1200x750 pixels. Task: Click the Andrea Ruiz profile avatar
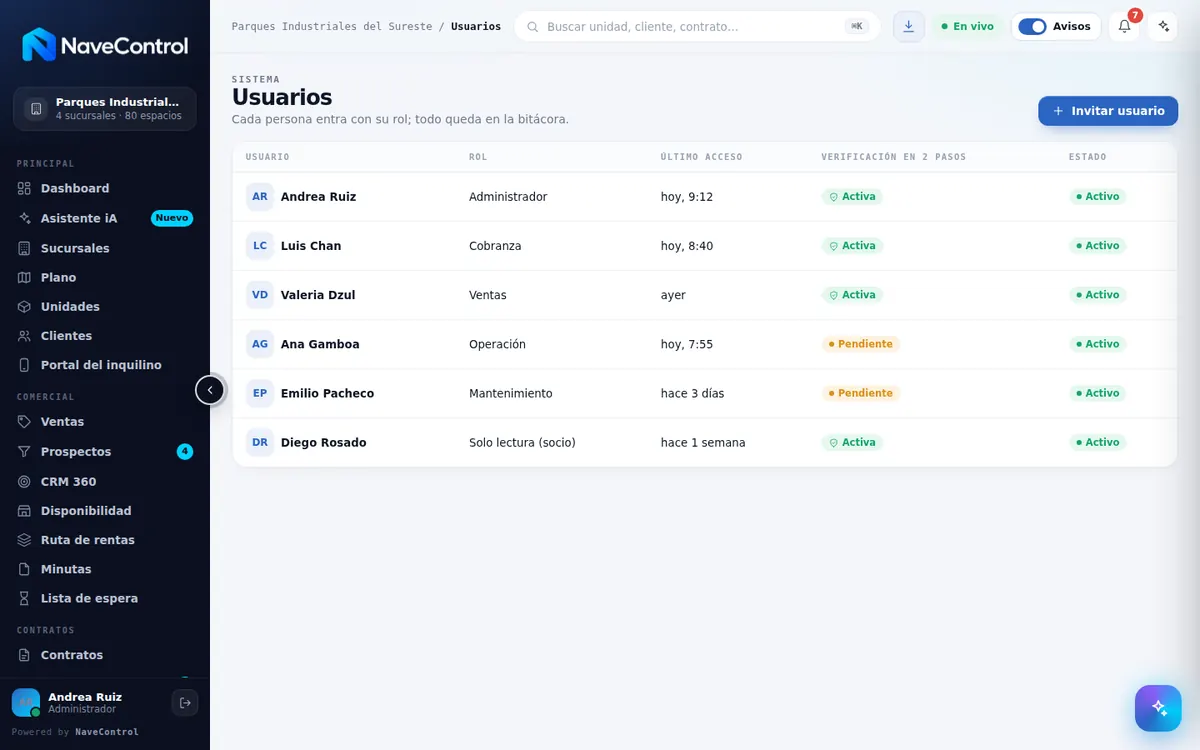[26, 703]
